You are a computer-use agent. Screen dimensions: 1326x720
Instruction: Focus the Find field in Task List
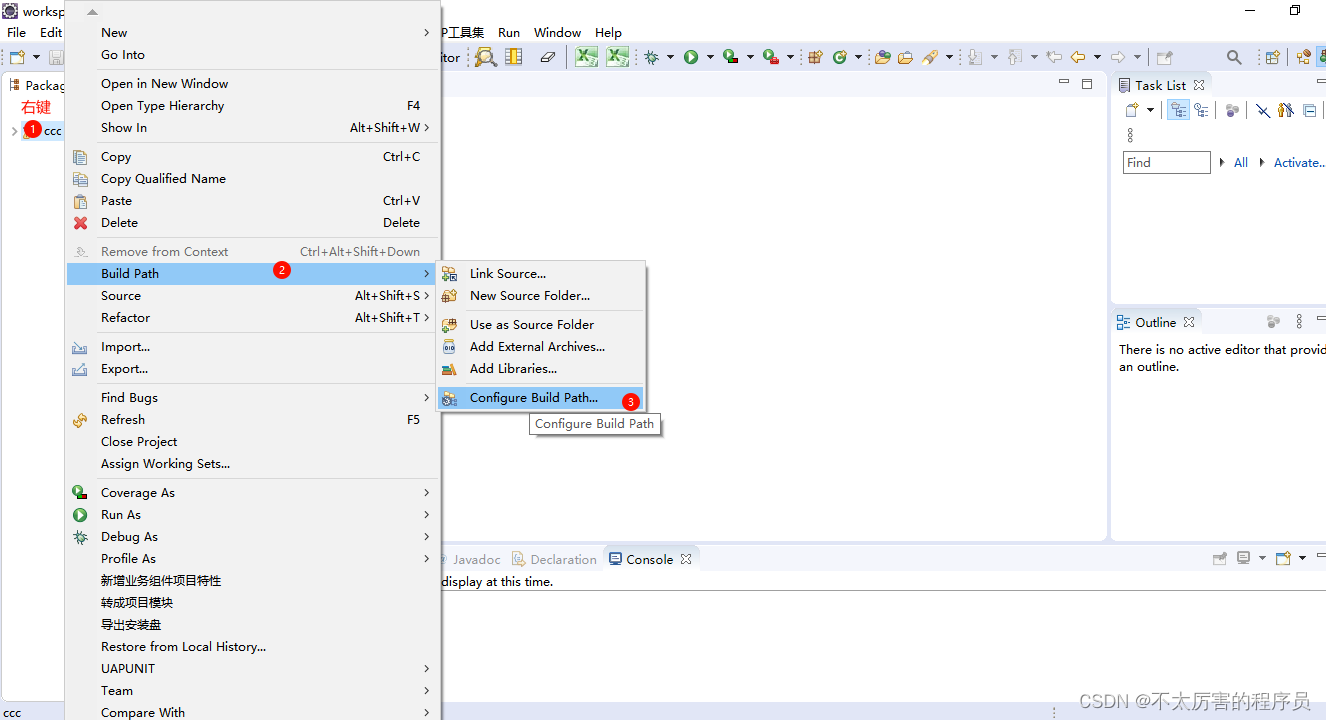[1166, 163]
